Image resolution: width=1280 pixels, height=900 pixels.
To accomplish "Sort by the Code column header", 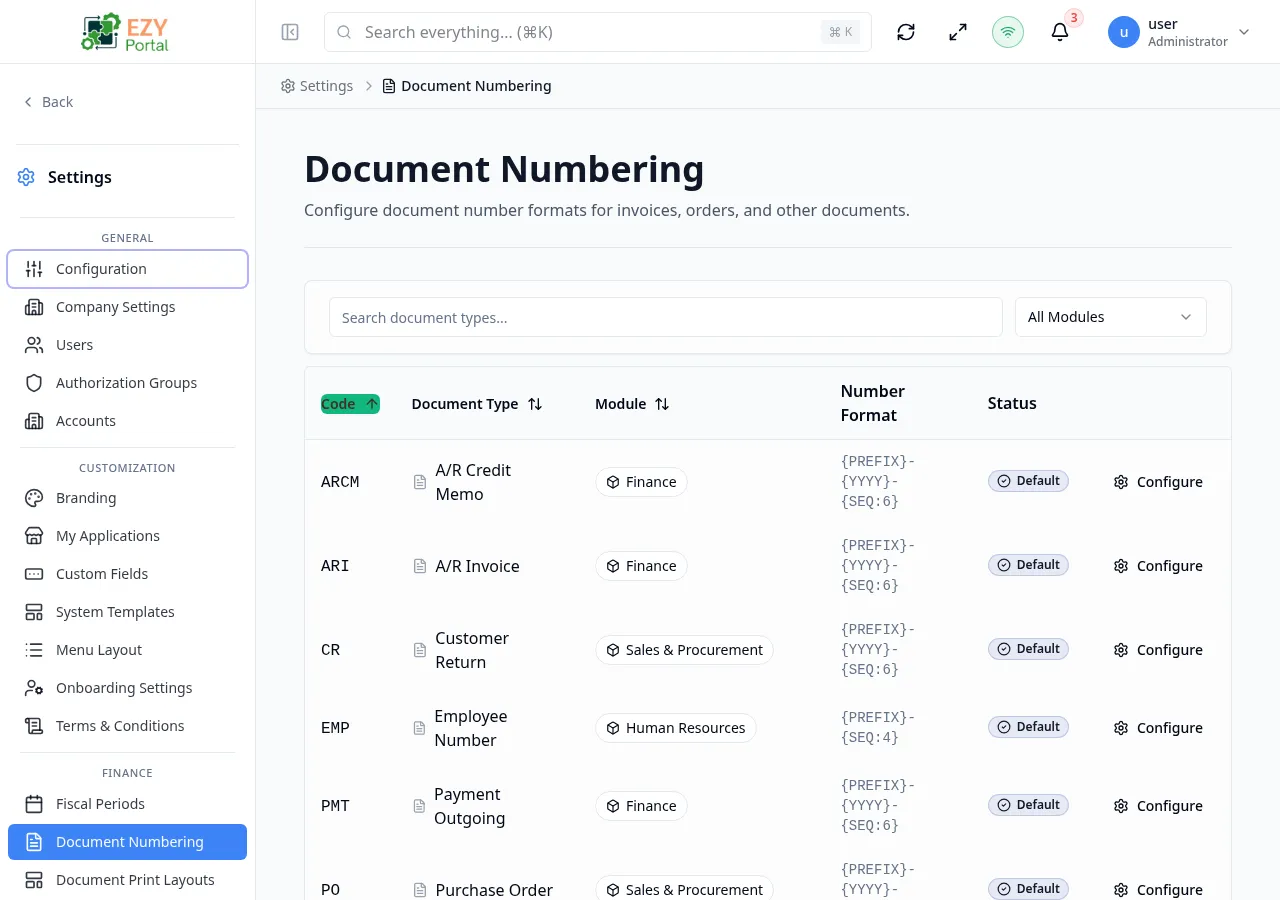I will (x=350, y=404).
